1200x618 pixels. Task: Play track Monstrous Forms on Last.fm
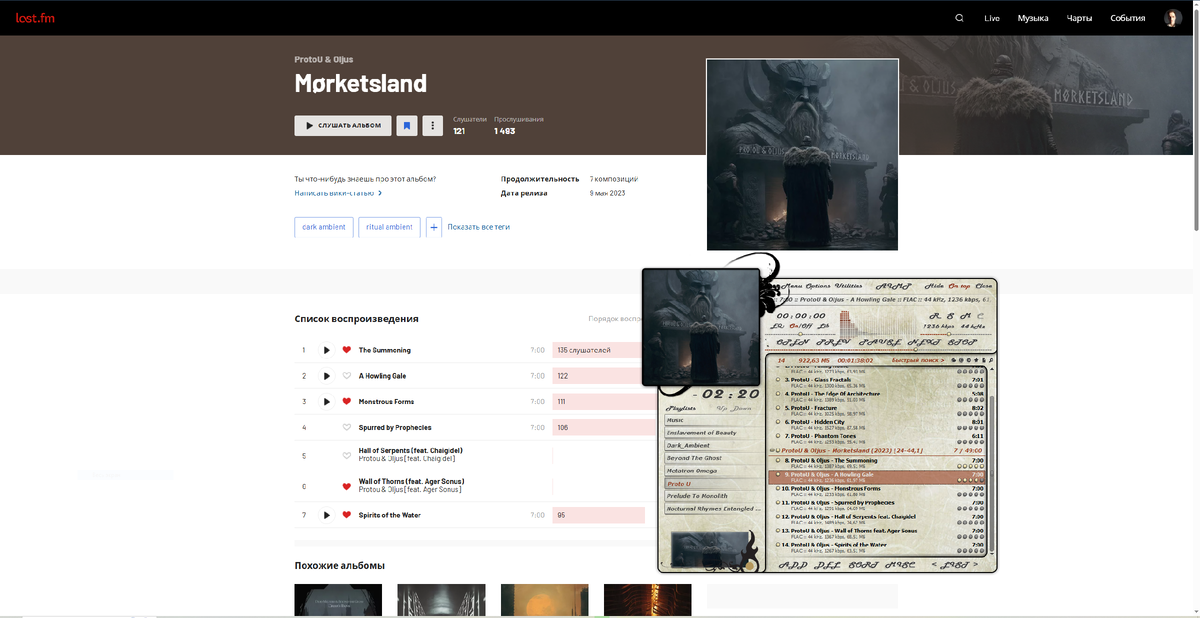(x=326, y=401)
